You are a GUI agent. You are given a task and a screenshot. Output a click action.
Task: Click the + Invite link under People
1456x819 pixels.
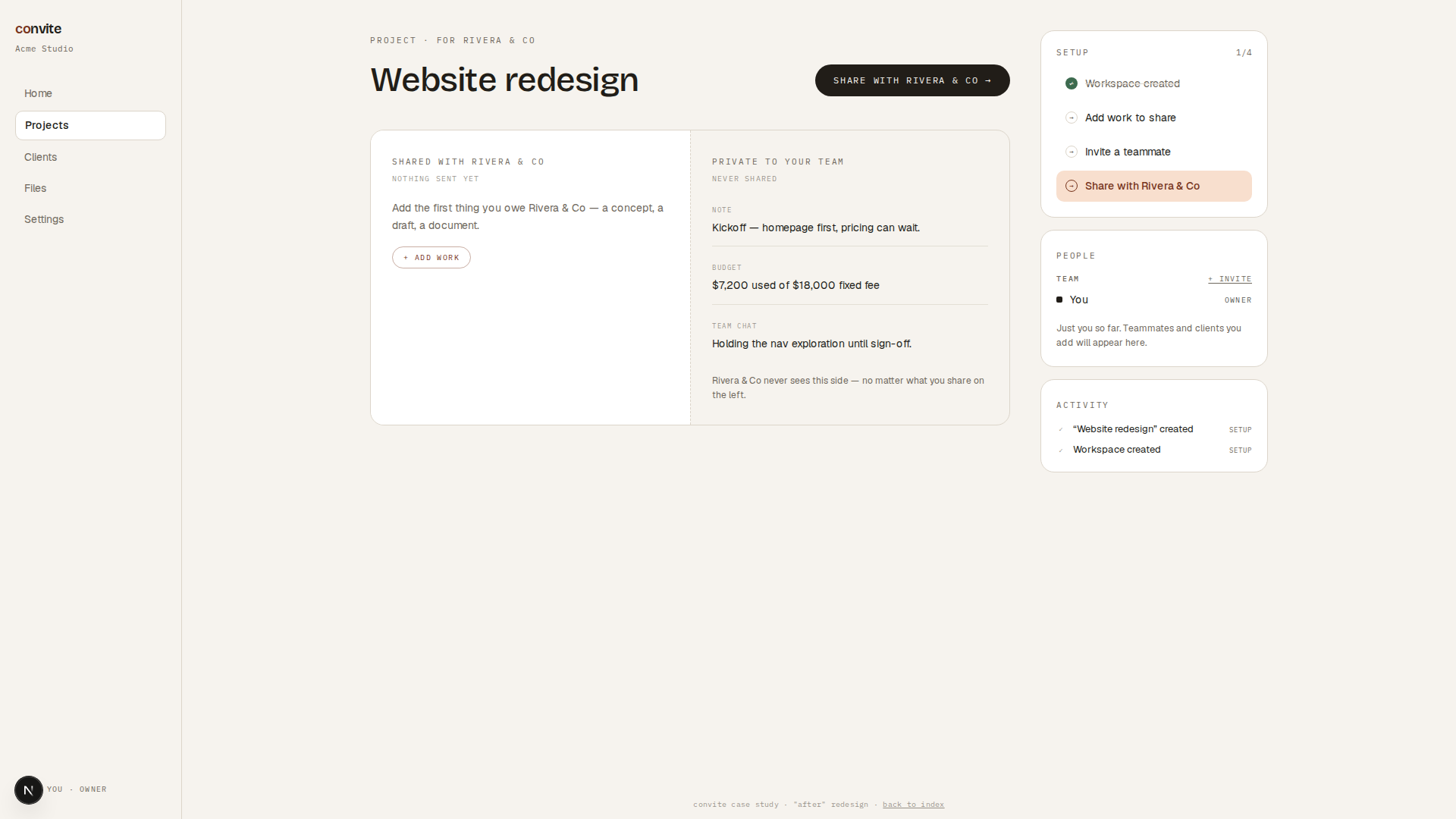tap(1230, 279)
